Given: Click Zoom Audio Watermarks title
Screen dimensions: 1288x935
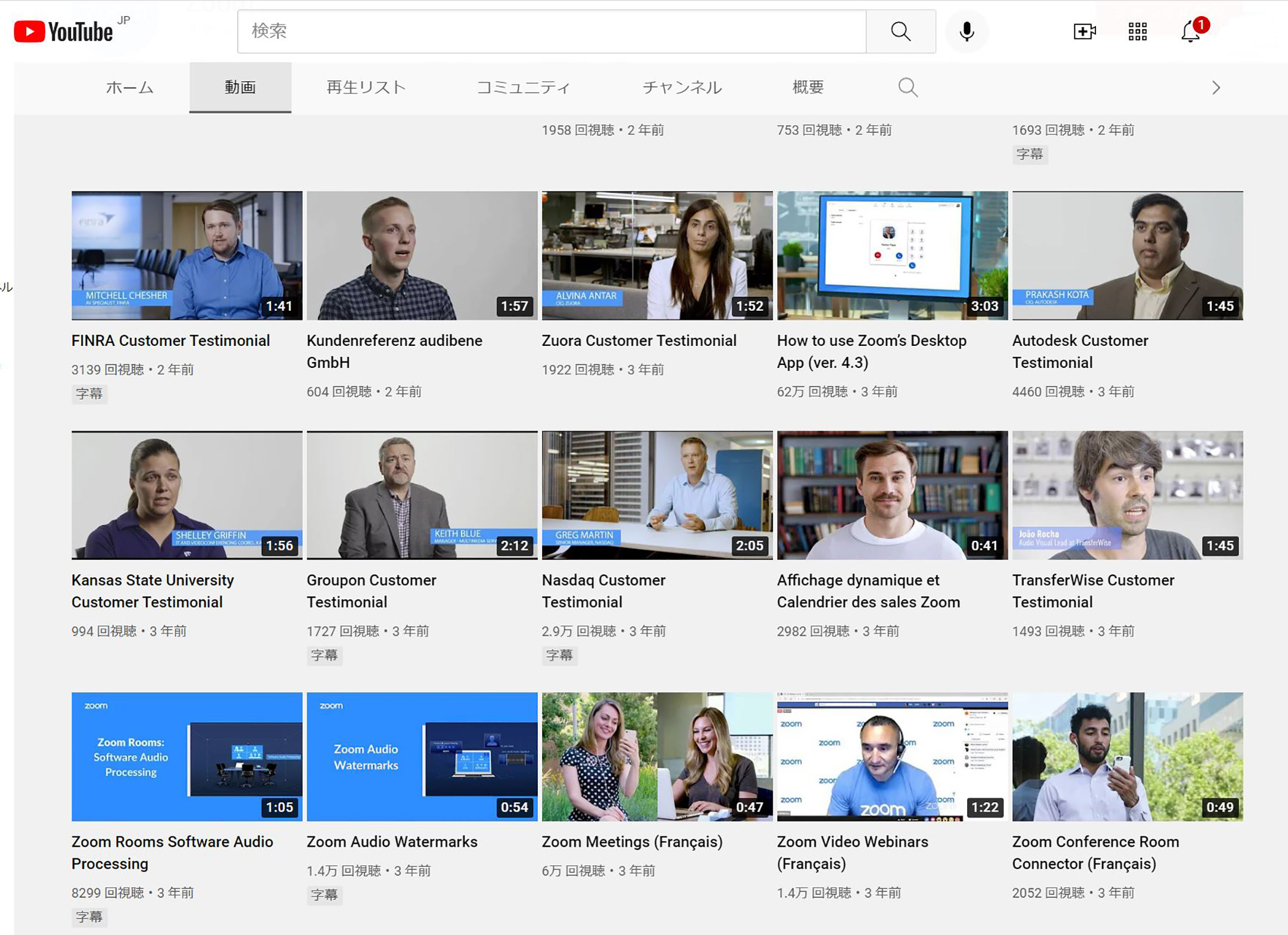Looking at the screenshot, I should [x=392, y=842].
